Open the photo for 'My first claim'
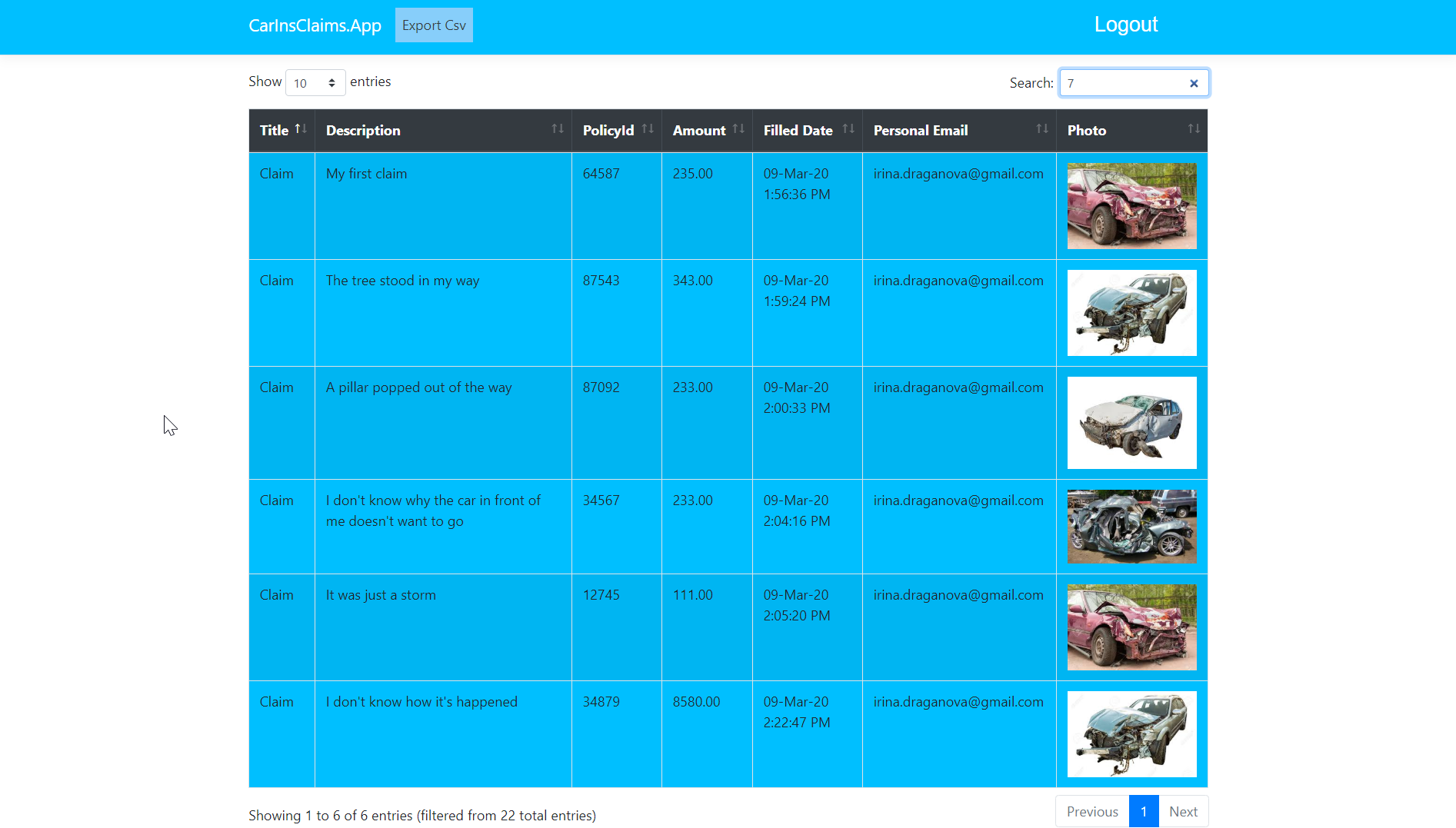This screenshot has width=1456, height=828. point(1131,205)
